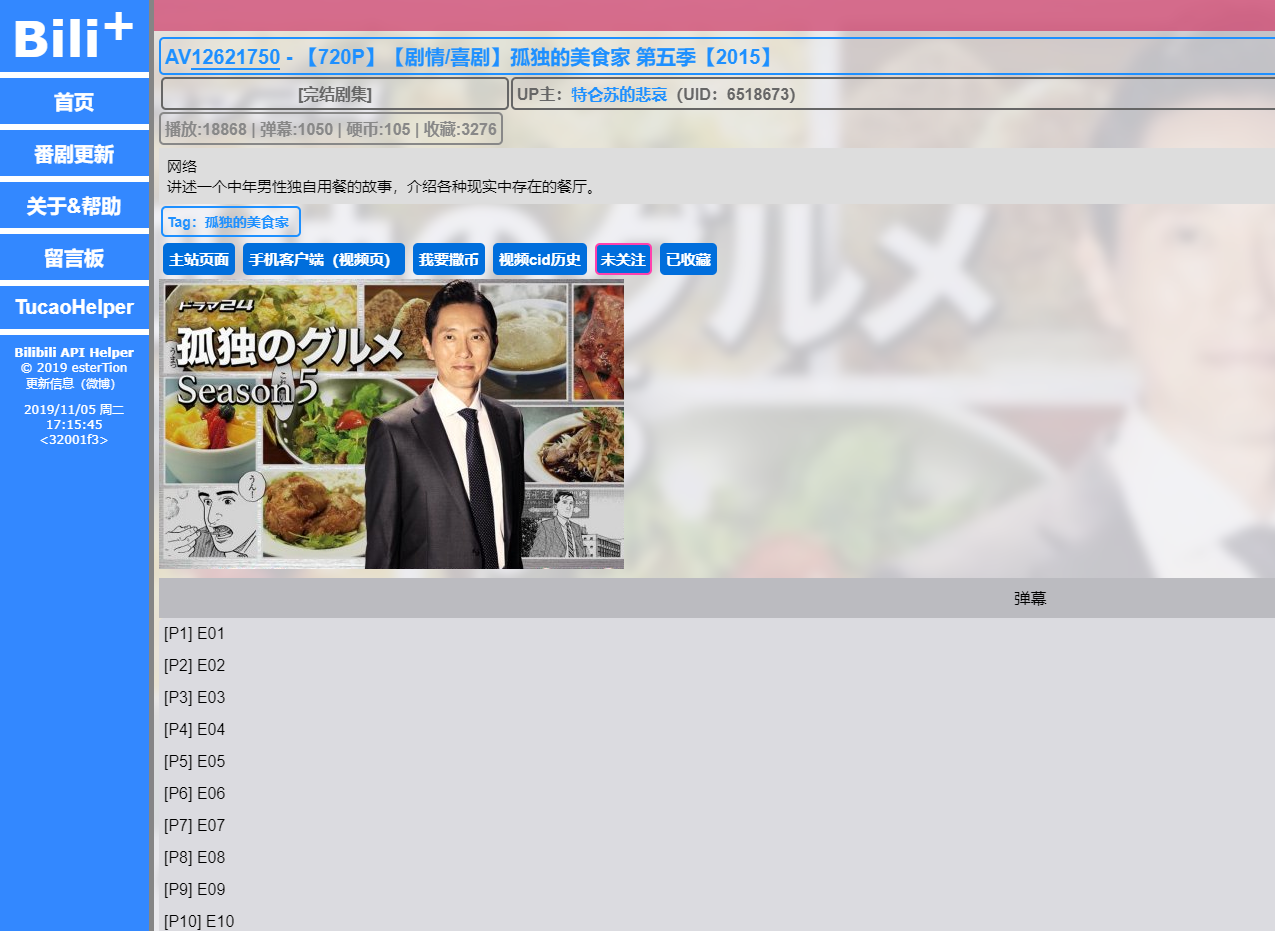Open uploader 特仑苏的悲哀 profile link

click(x=619, y=95)
